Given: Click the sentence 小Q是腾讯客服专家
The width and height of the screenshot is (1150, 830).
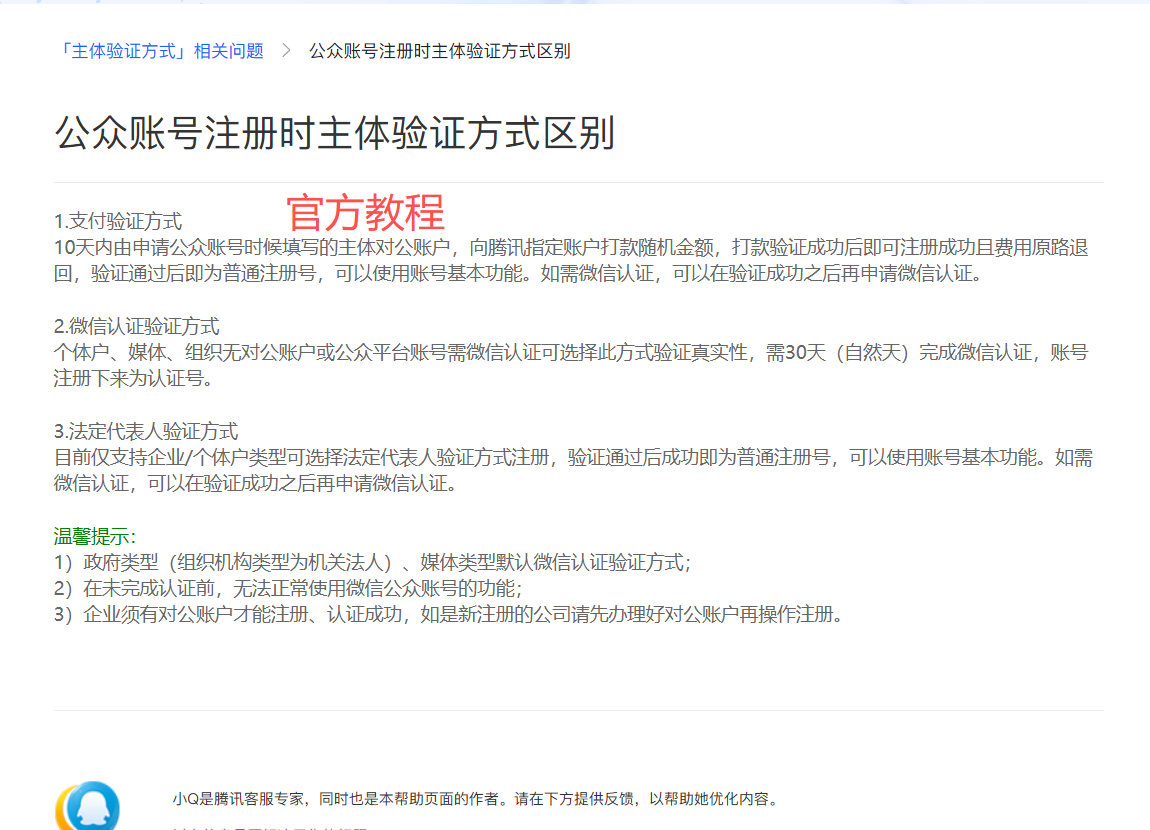Looking at the screenshot, I should click(x=475, y=798).
